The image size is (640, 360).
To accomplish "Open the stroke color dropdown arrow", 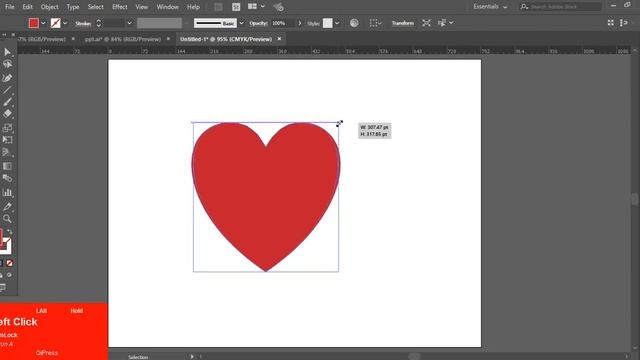I will 65,23.
